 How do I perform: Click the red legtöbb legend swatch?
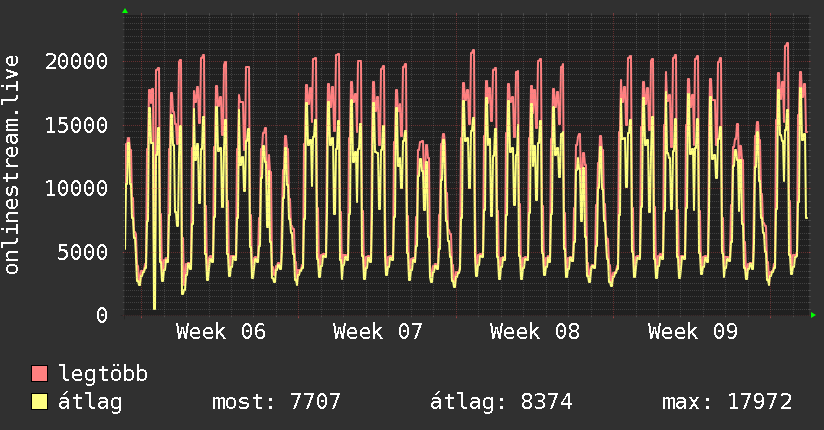(x=40, y=374)
